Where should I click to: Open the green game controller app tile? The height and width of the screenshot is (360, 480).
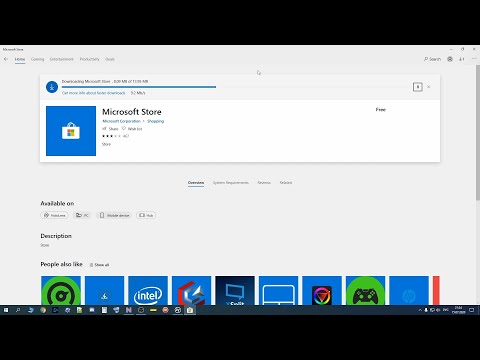(365, 290)
